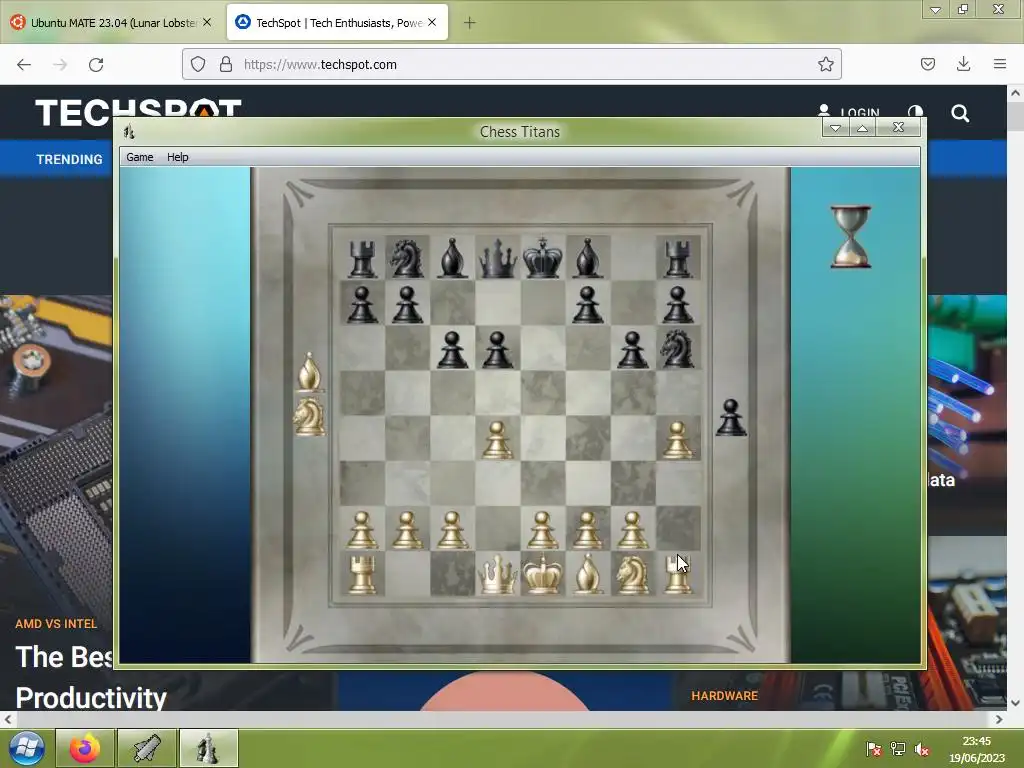Image resolution: width=1024 pixels, height=768 pixels.
Task: Open a new browser tab
Action: point(469,23)
